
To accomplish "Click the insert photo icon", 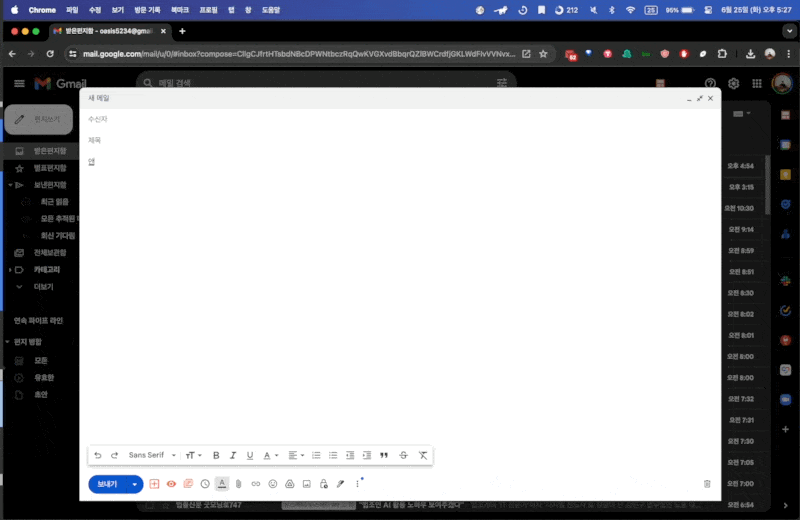I will tap(306, 484).
